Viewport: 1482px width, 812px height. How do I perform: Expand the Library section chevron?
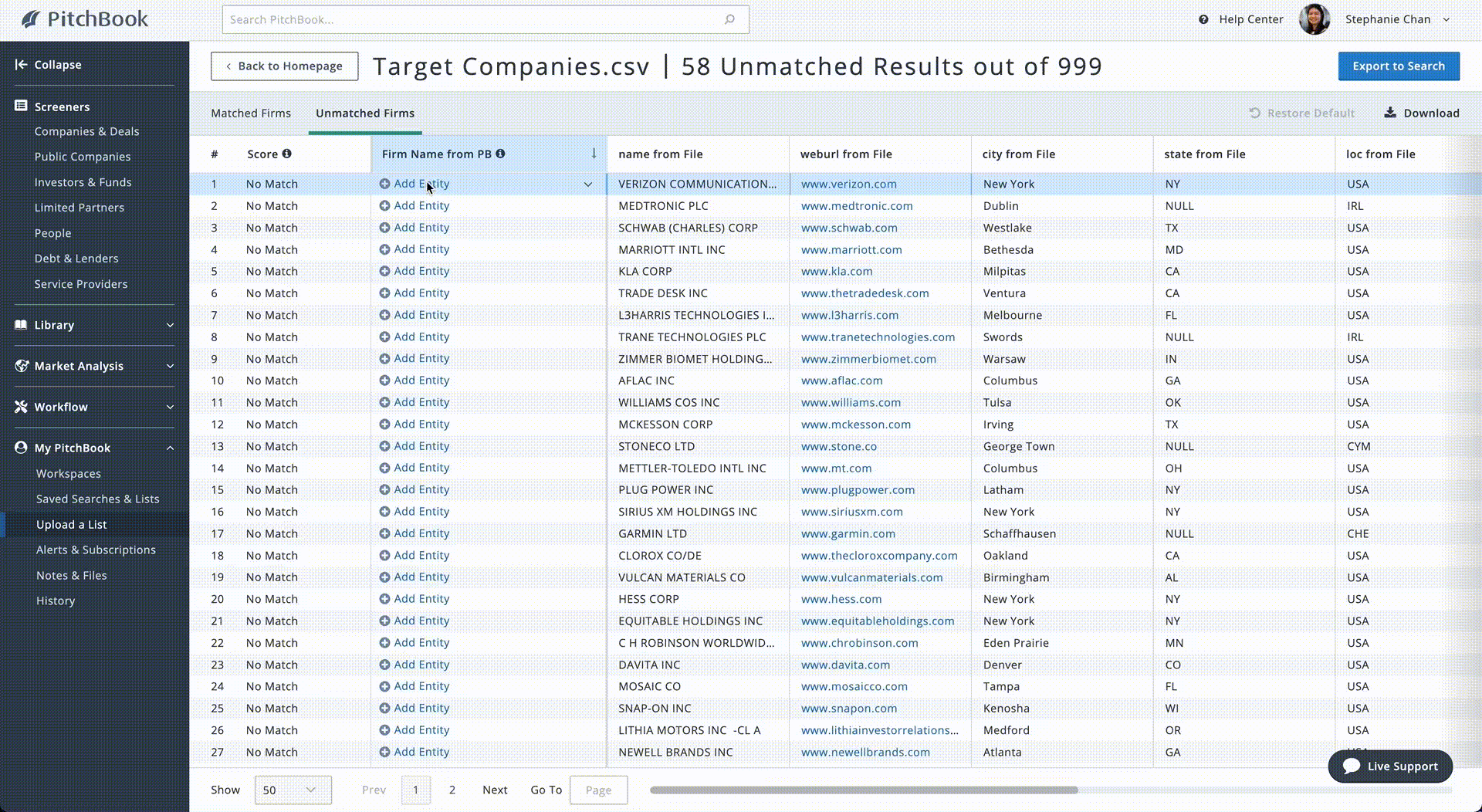(170, 325)
